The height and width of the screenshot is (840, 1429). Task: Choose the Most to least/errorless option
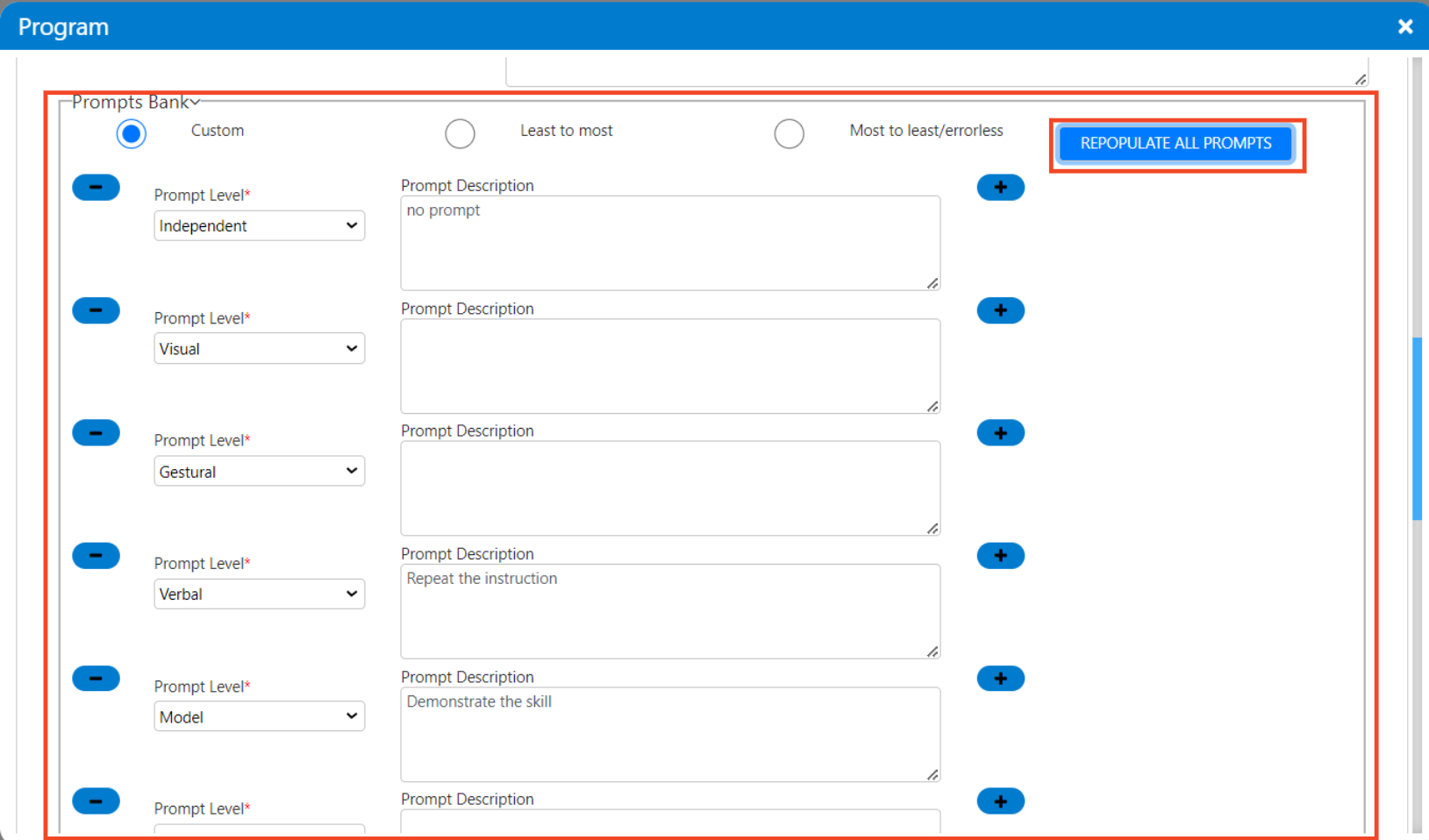tap(789, 134)
